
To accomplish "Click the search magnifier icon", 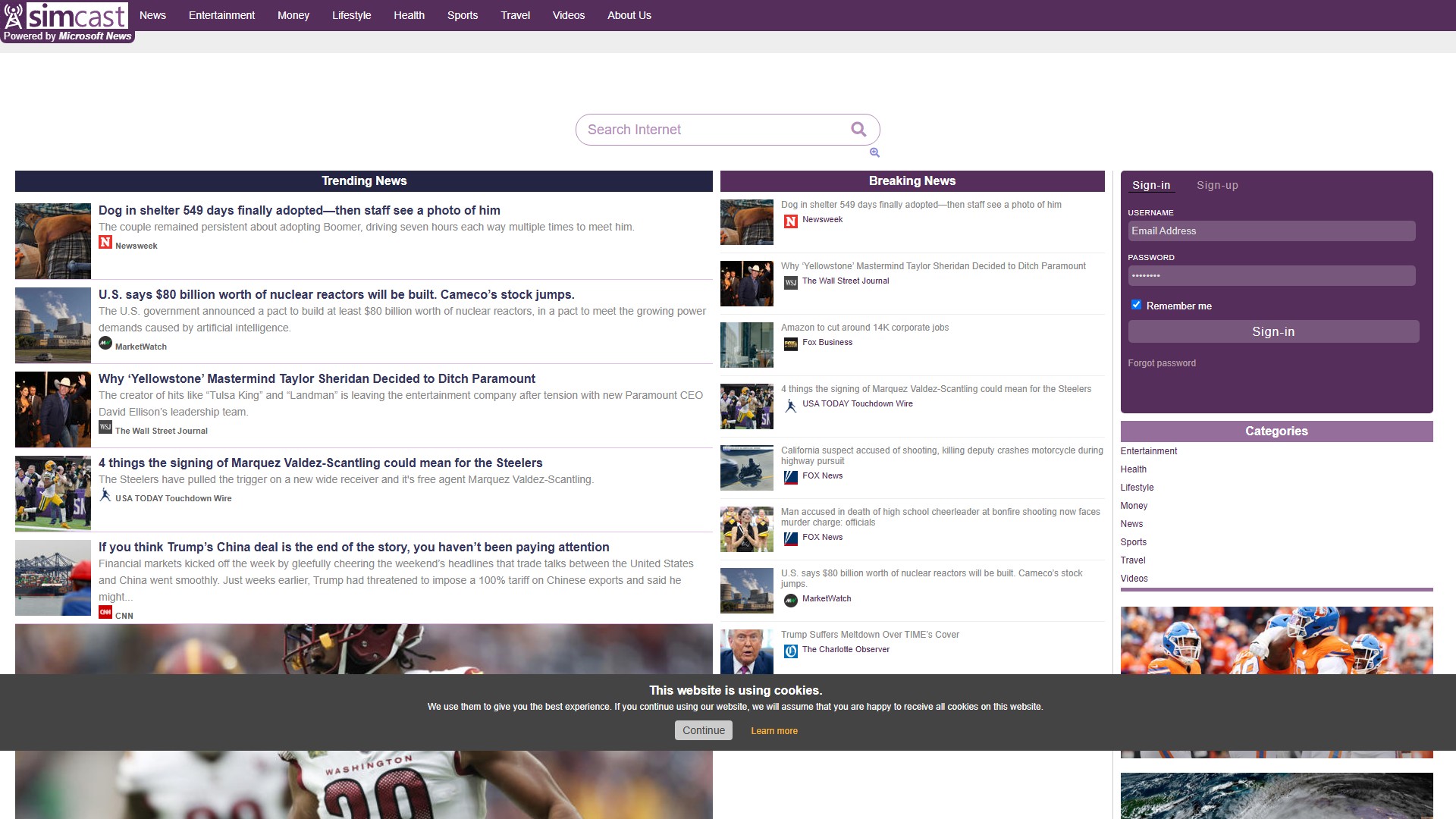I will tap(858, 130).
